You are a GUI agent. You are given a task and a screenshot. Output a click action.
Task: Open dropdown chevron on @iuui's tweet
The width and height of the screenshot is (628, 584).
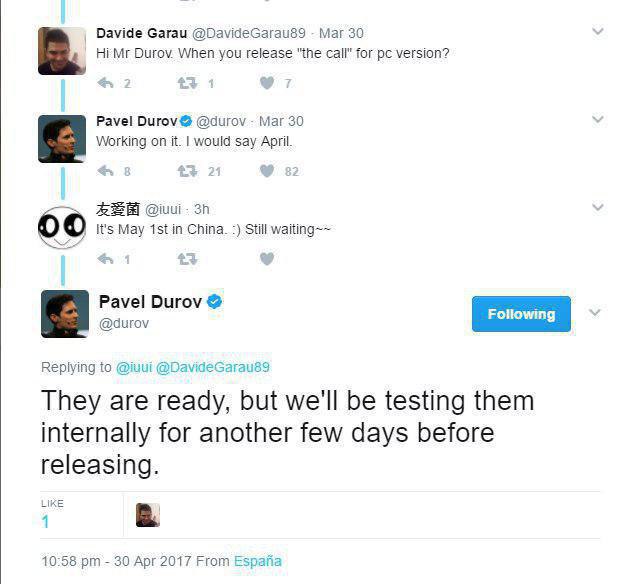click(x=598, y=207)
